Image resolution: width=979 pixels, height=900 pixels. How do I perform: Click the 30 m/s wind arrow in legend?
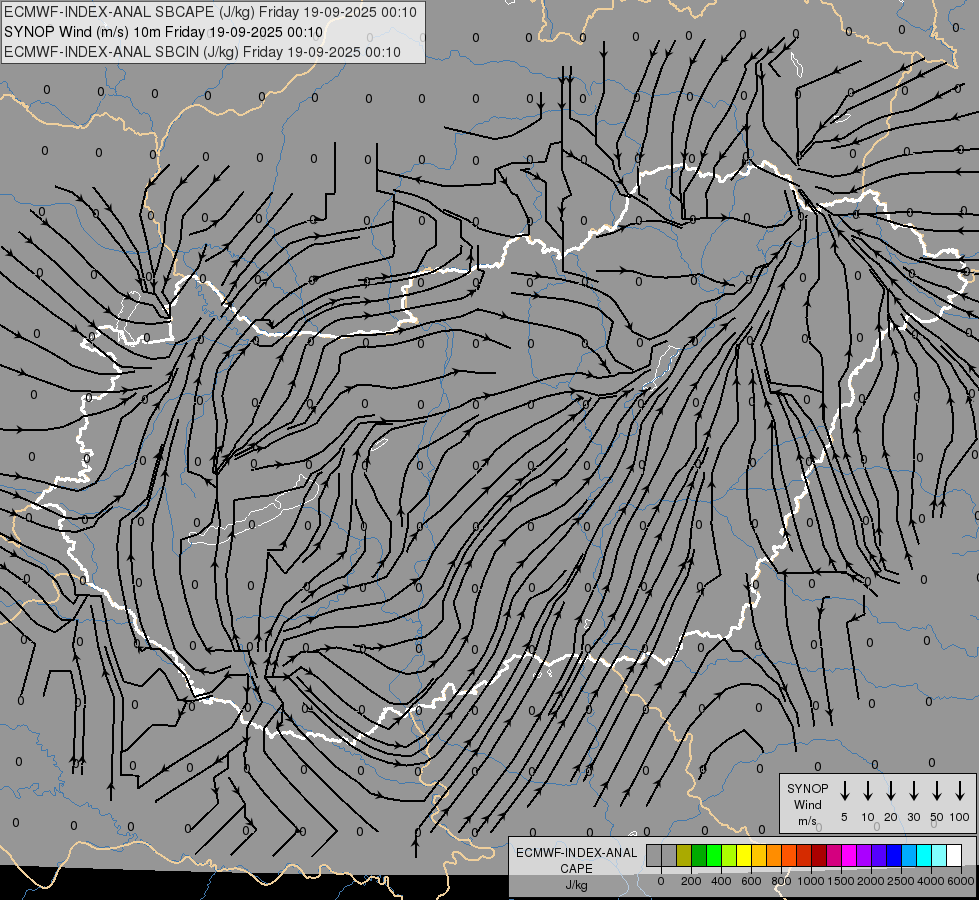[x=913, y=791]
